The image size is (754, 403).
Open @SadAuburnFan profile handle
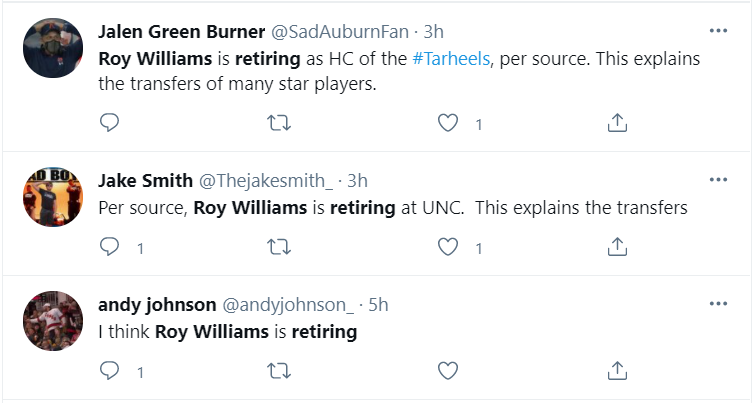point(340,32)
